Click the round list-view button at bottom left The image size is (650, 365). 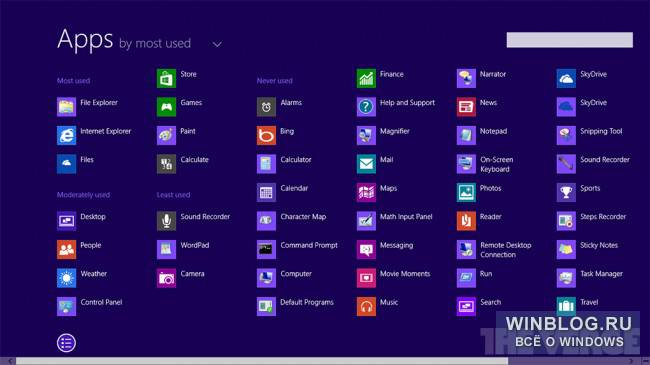[66, 343]
